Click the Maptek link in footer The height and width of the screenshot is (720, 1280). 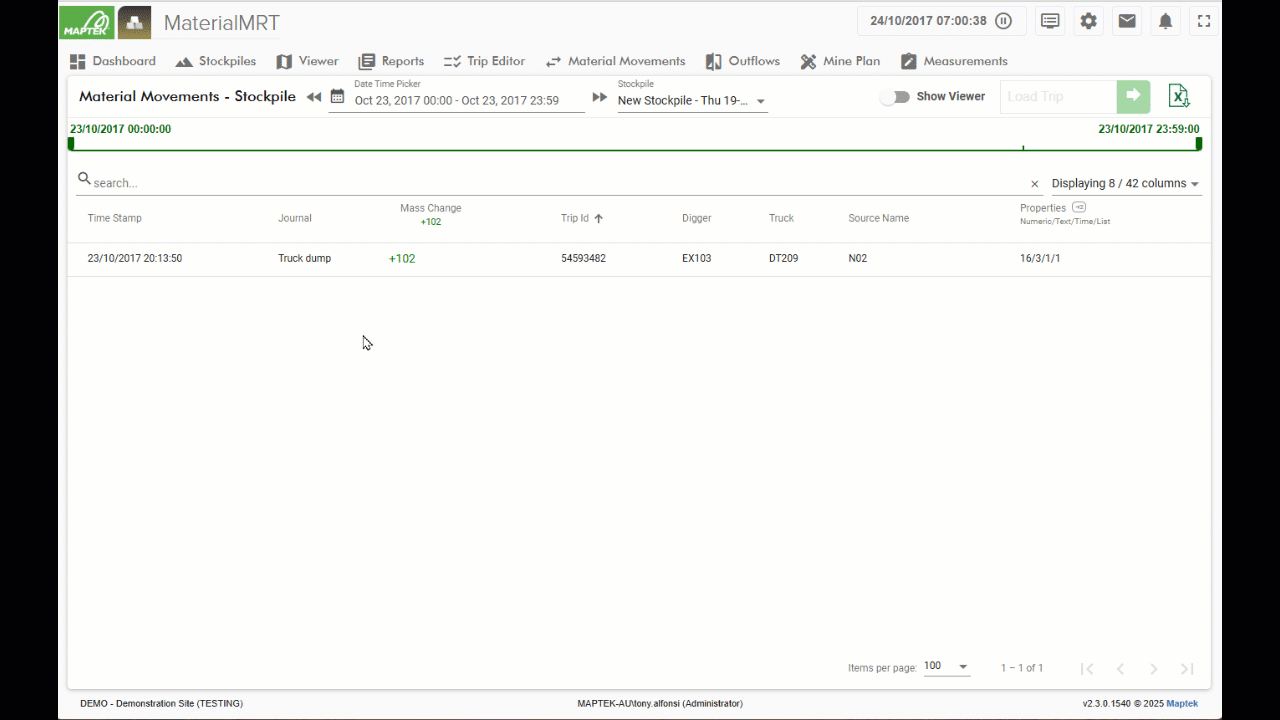[1182, 704]
